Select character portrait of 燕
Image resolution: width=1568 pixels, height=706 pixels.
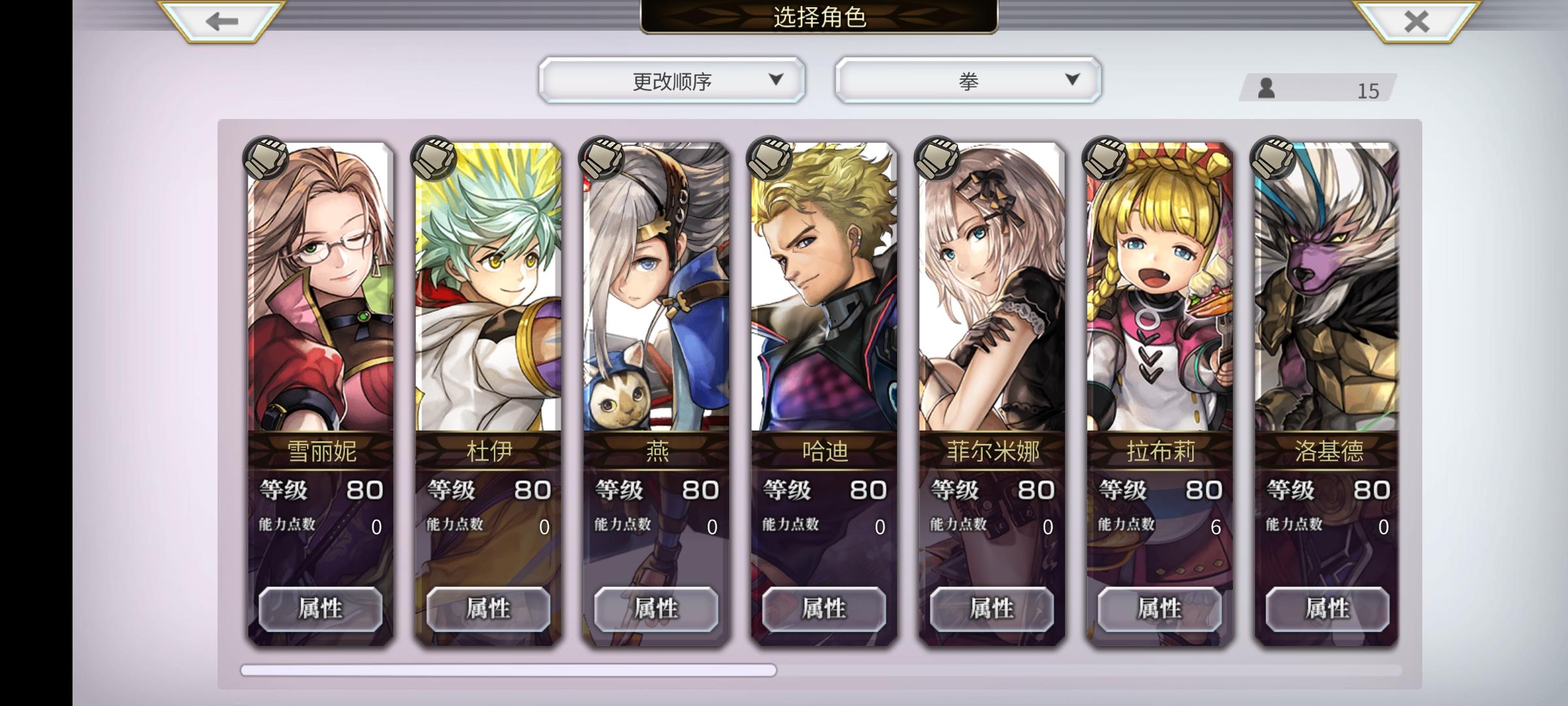[x=656, y=288]
